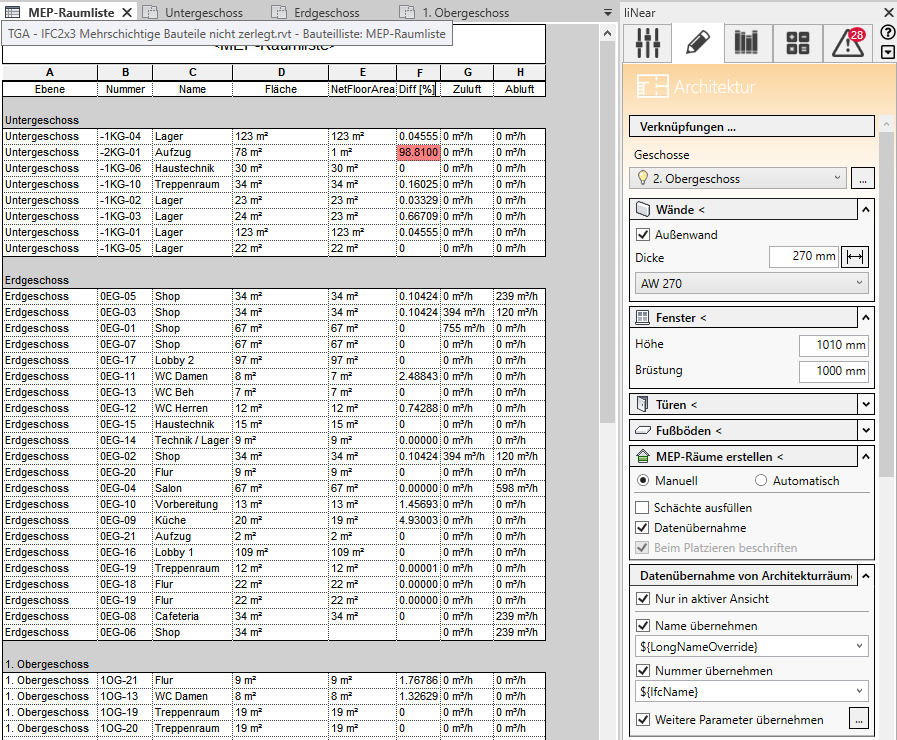Select the Automatisch radio button
This screenshot has width=897, height=740.
[761, 481]
